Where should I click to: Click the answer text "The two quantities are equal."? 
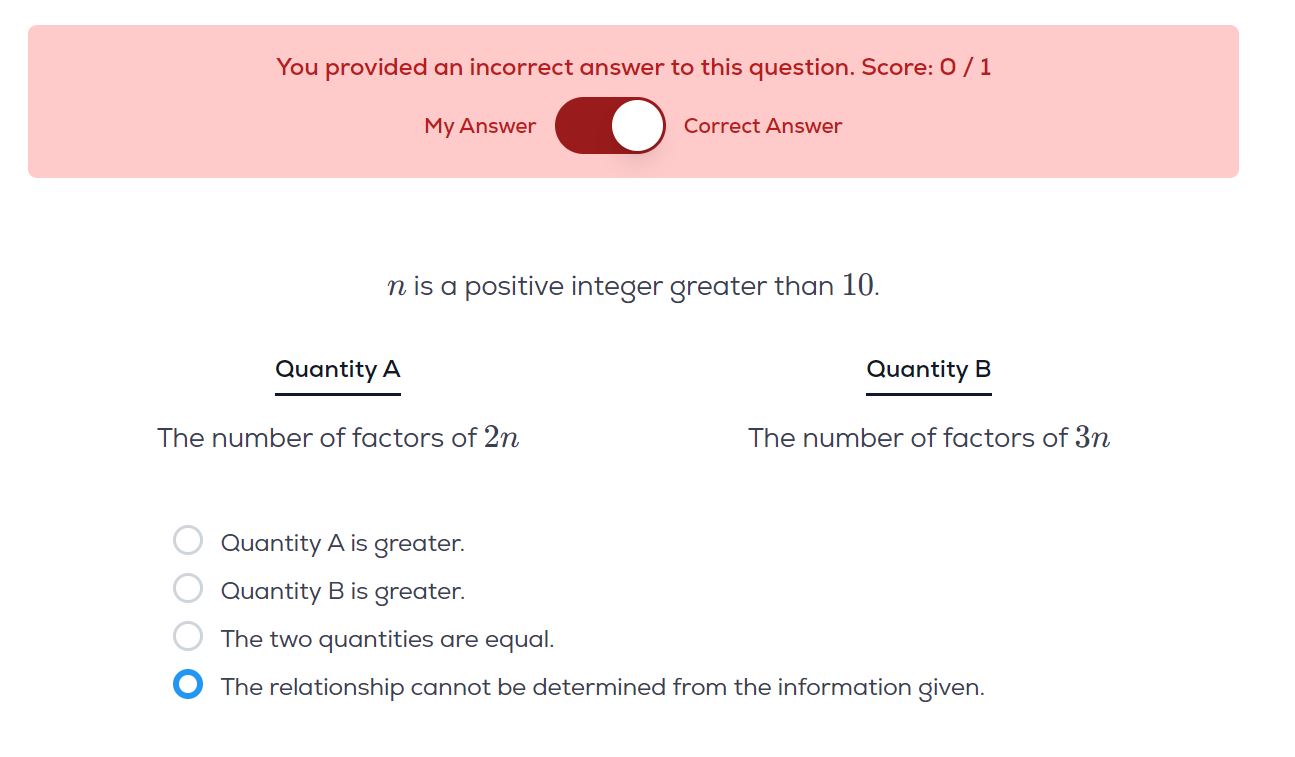(x=387, y=639)
